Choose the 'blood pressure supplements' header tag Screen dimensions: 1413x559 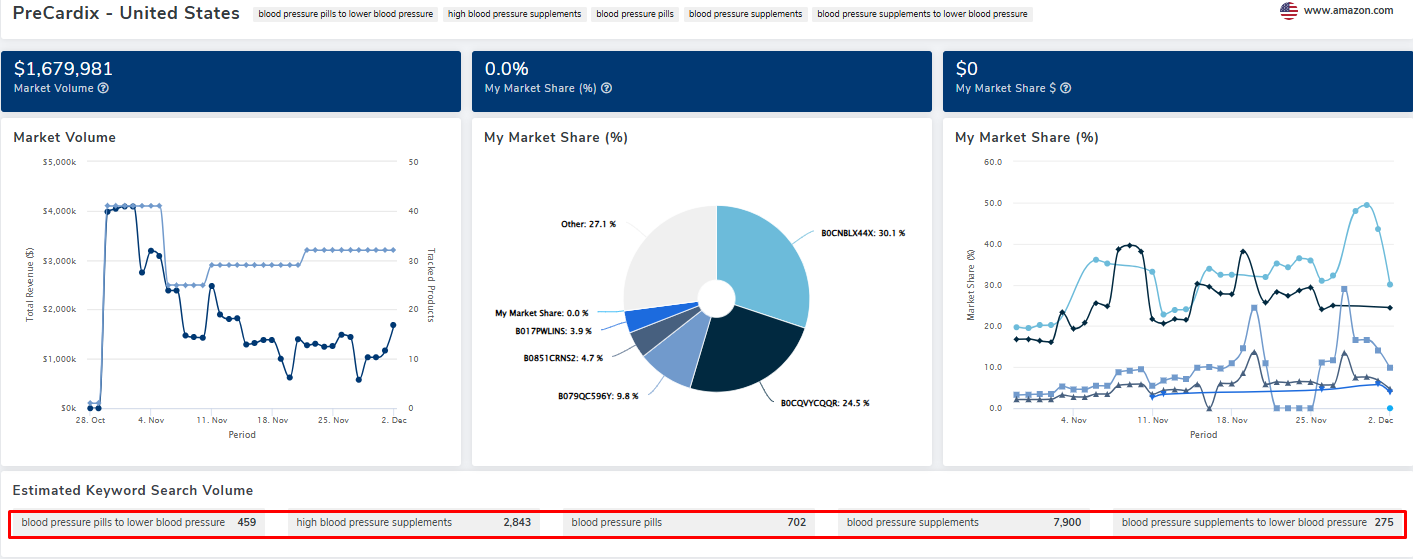click(x=745, y=14)
